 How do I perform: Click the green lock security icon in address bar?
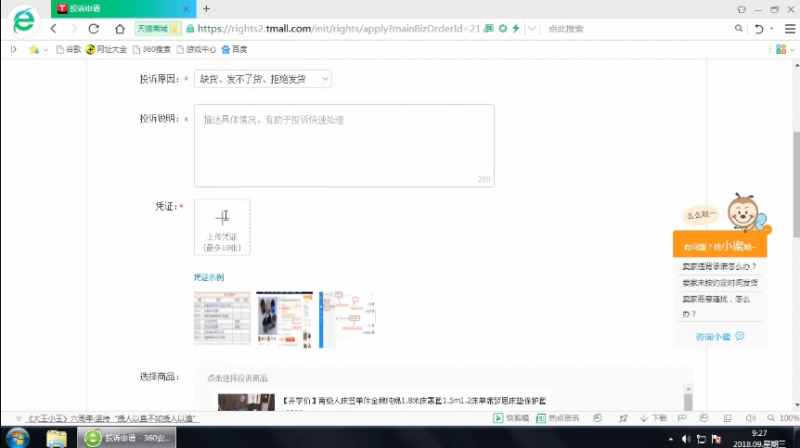pyautogui.click(x=190, y=29)
